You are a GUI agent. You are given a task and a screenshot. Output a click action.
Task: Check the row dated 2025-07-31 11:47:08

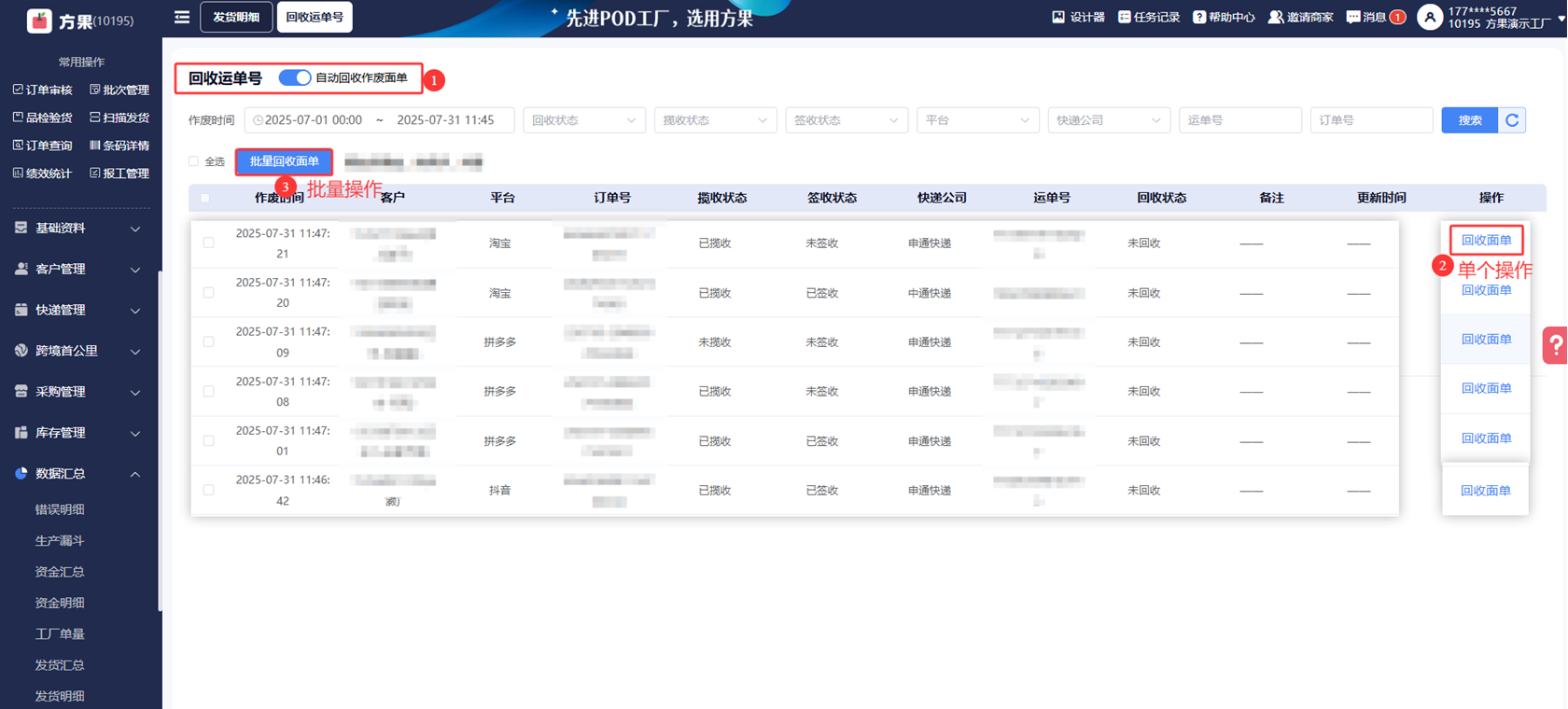209,391
